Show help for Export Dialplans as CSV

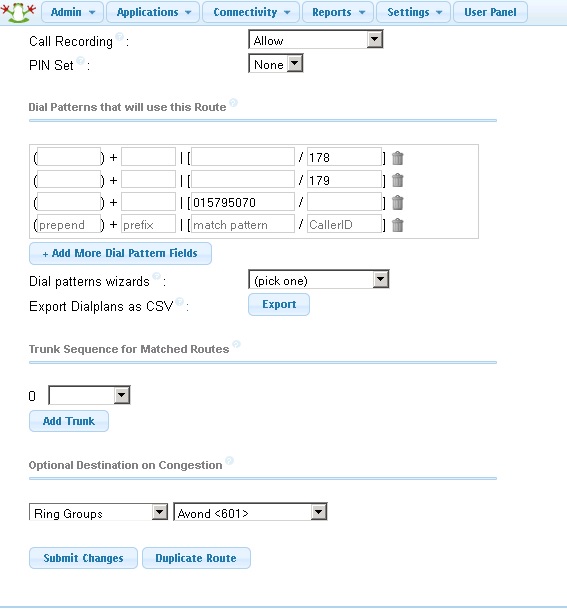coord(179,301)
